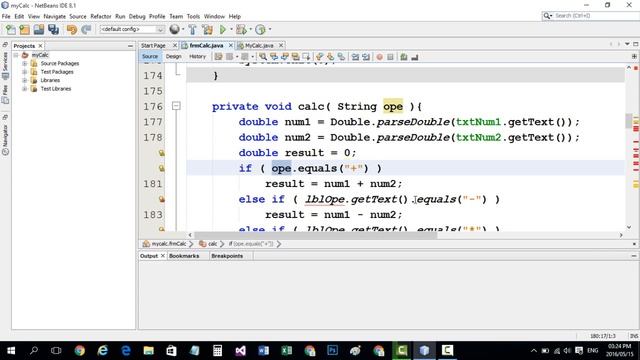Viewport: 640px width, 360px height.
Task: Open Calculator from the taskbar
Action: click(218, 350)
